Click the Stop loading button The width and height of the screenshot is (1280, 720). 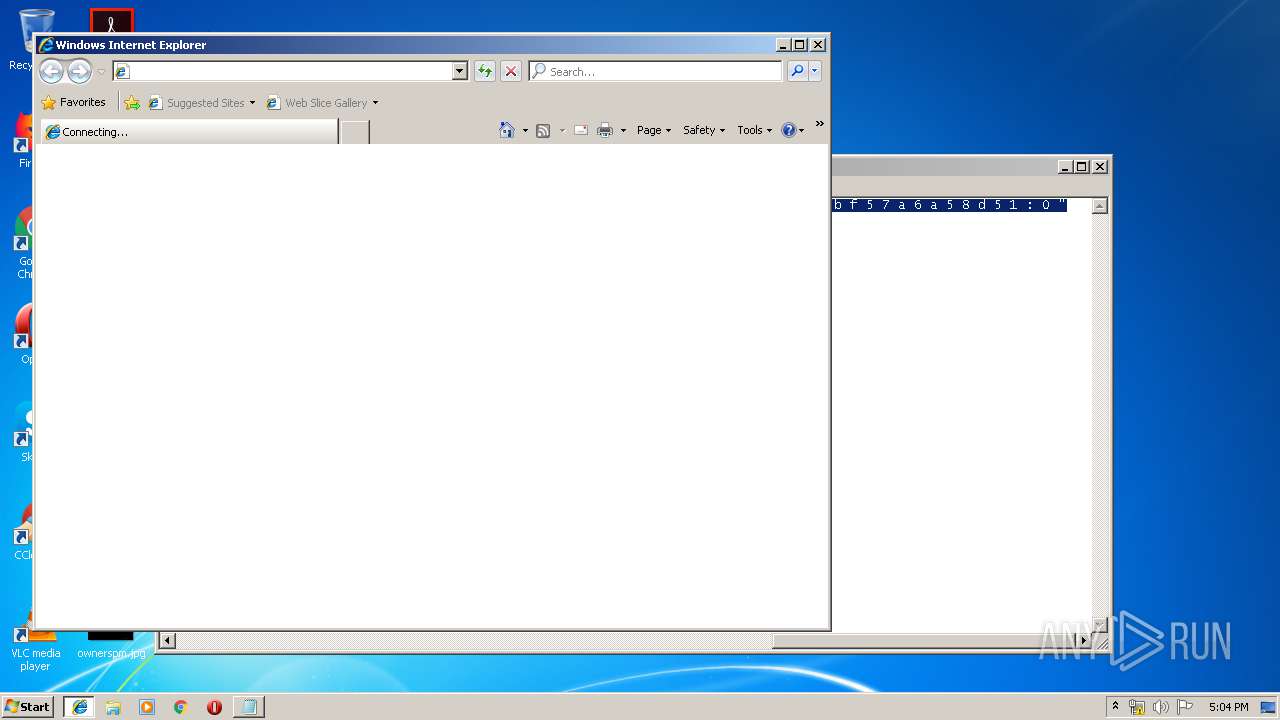tap(511, 71)
